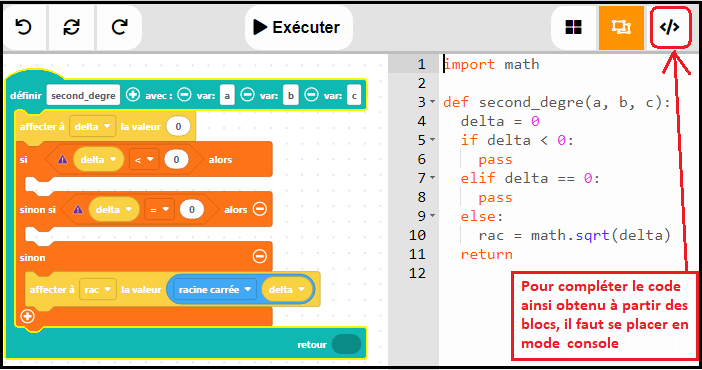Open console code mode icon
Screen dimensions: 702x370
pos(669,27)
